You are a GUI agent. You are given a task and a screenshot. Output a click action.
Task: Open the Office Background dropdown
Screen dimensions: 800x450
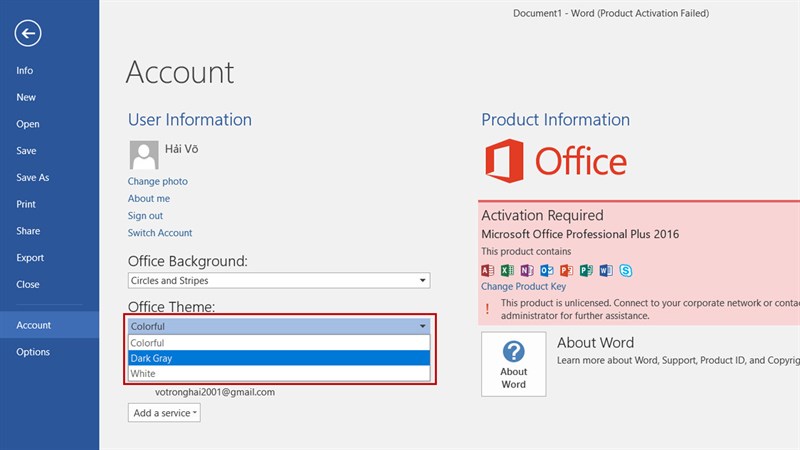pyautogui.click(x=279, y=281)
